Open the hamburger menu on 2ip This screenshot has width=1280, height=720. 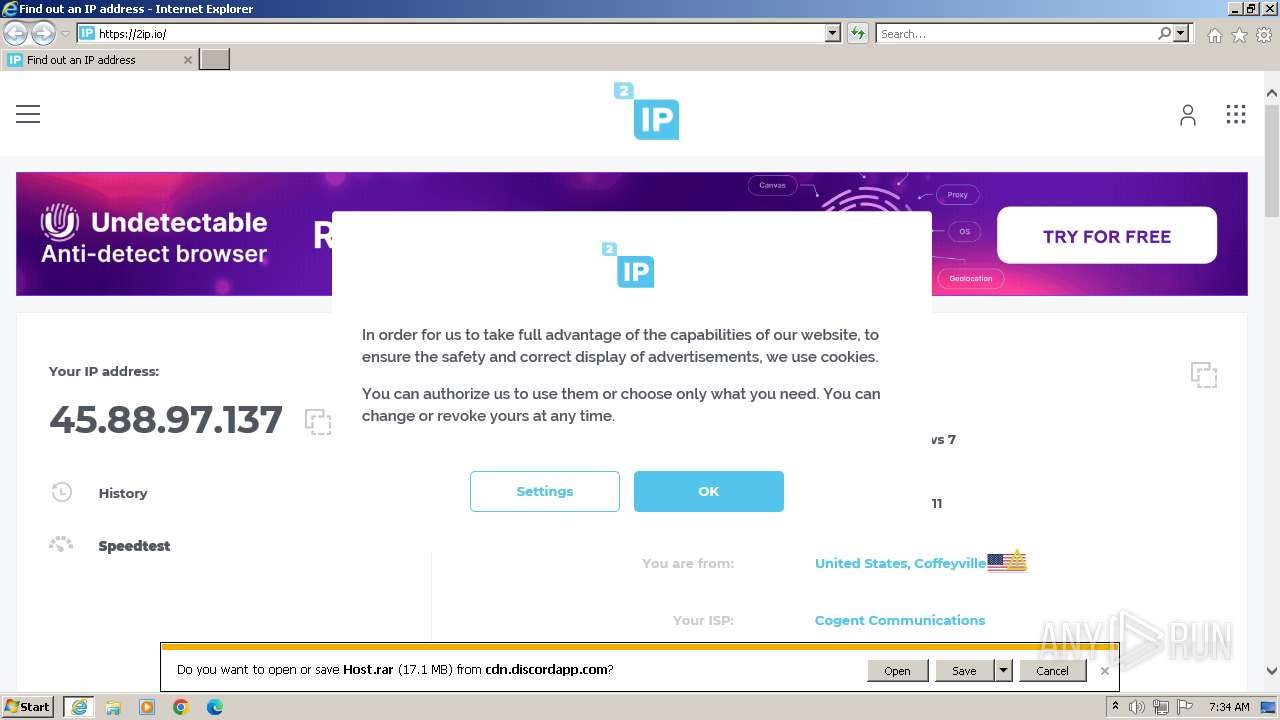pos(28,114)
